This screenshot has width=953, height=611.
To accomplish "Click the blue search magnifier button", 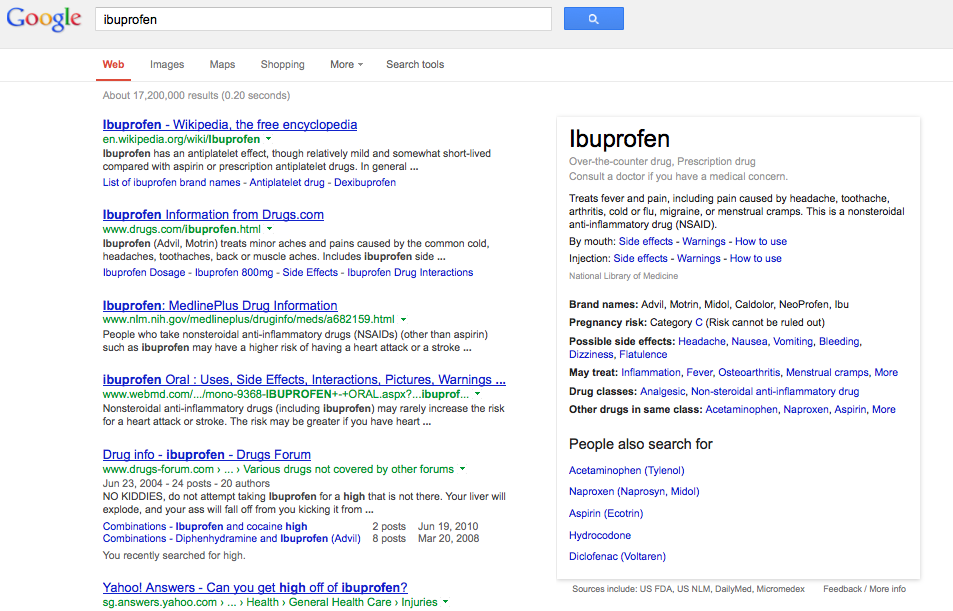I will [593, 18].
